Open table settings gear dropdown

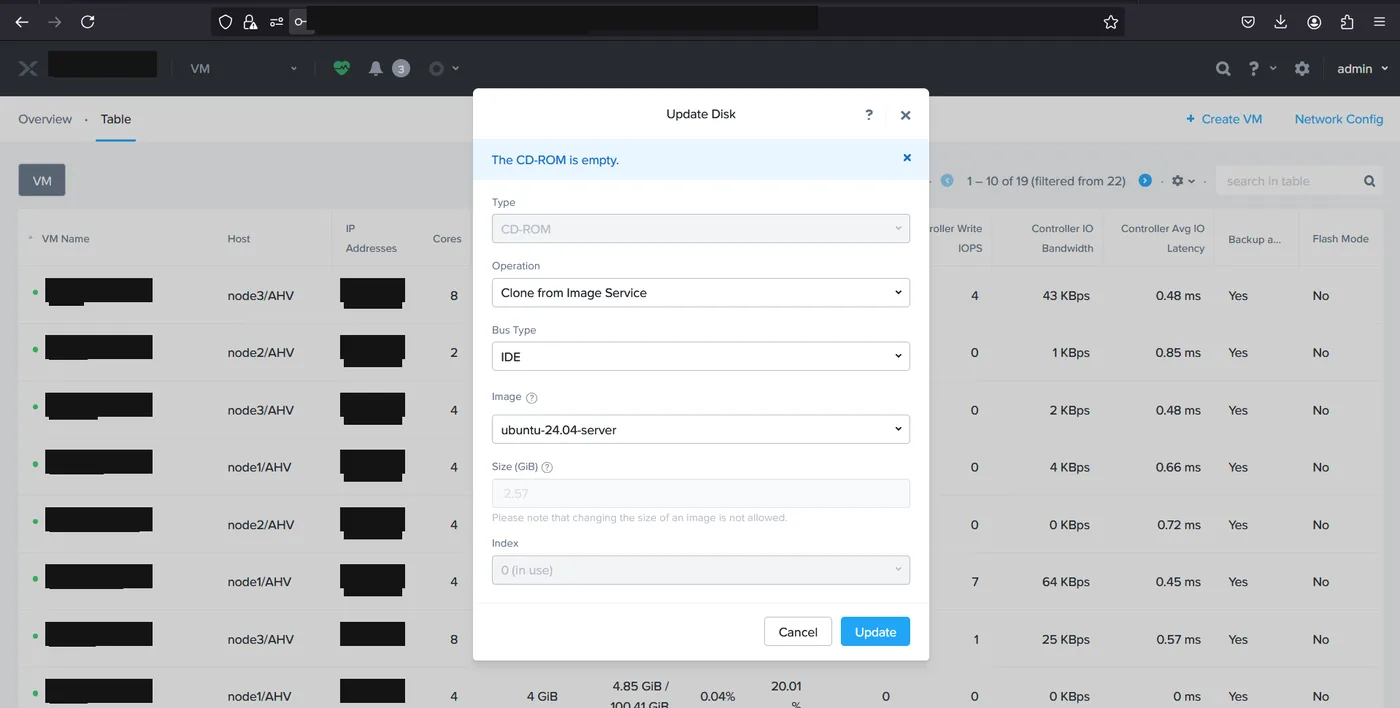pyautogui.click(x=1183, y=181)
